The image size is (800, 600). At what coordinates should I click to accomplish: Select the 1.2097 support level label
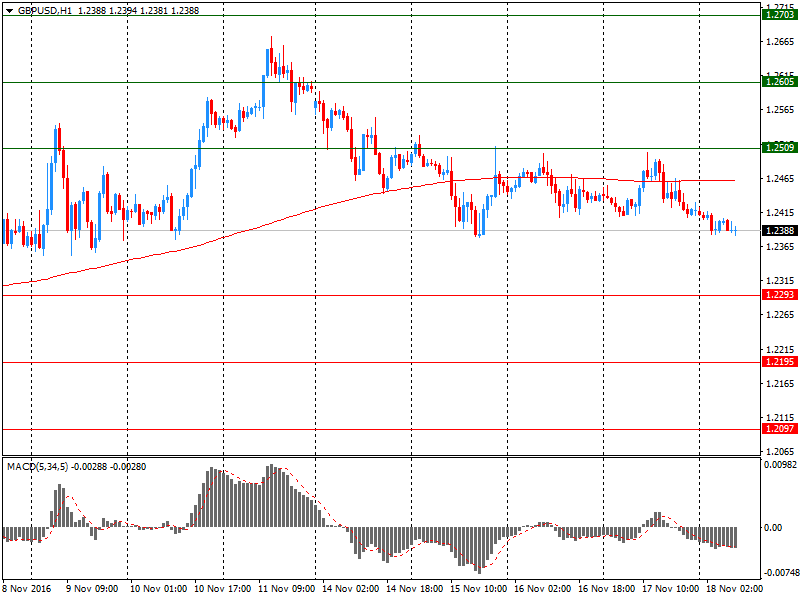(x=780, y=429)
